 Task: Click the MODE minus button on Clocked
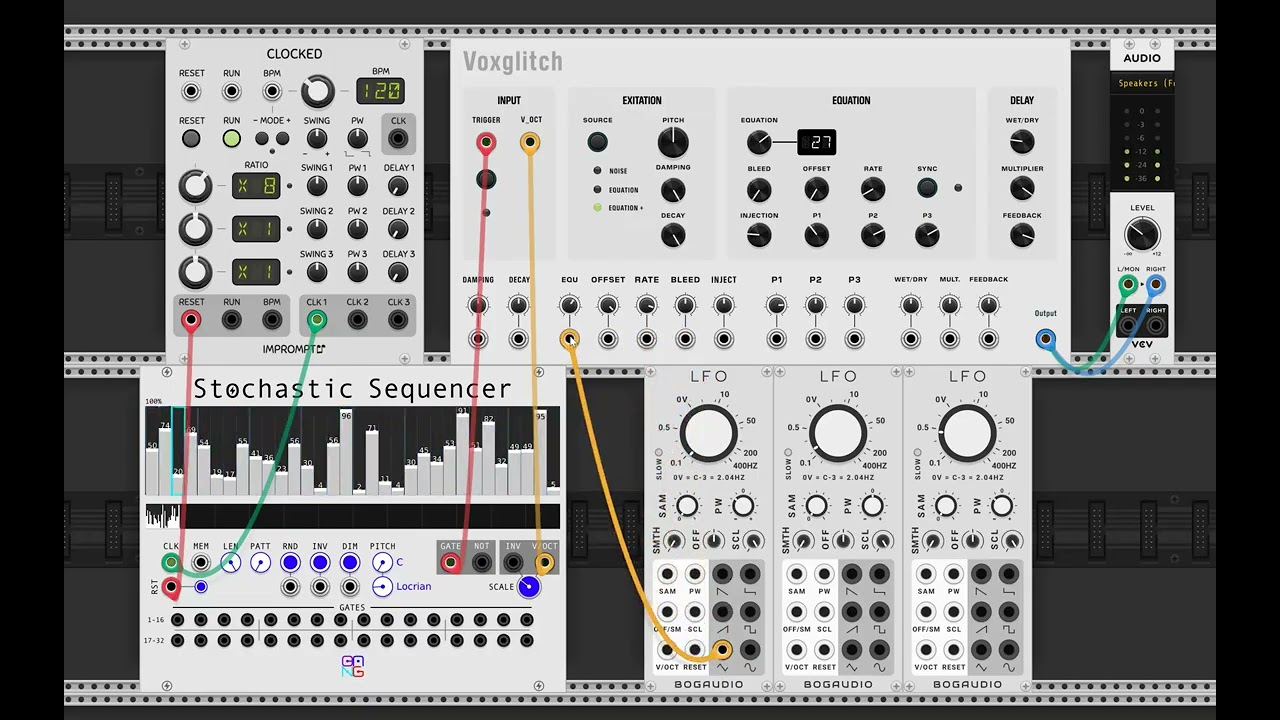pyautogui.click(x=262, y=139)
